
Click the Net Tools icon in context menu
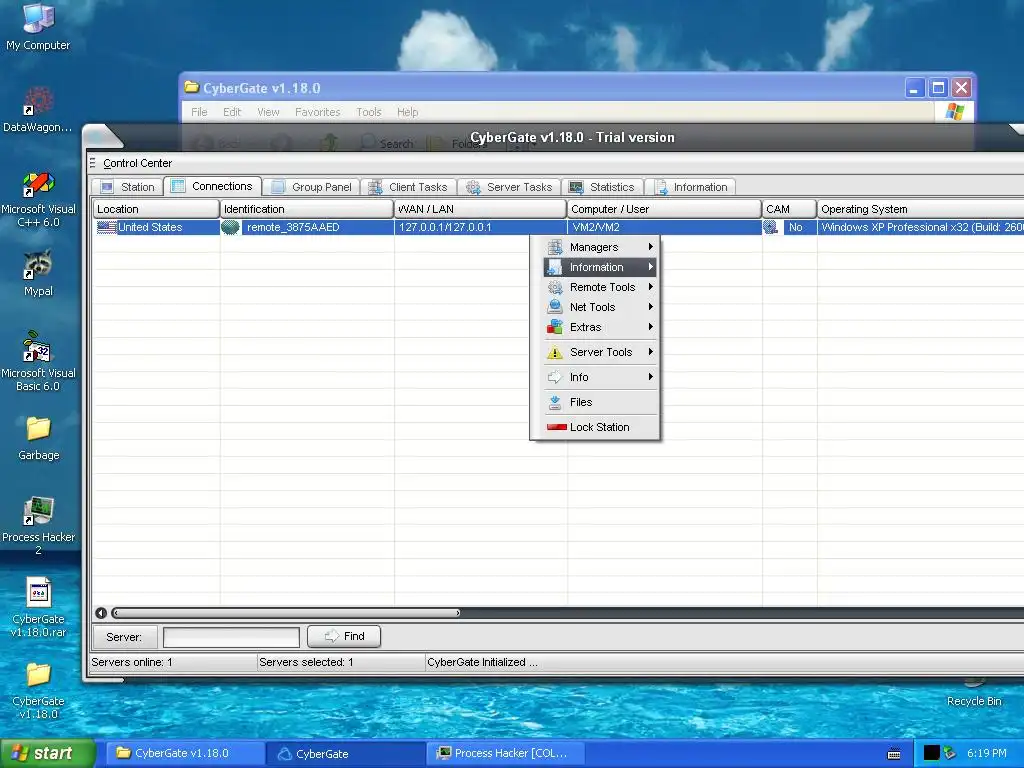click(554, 306)
